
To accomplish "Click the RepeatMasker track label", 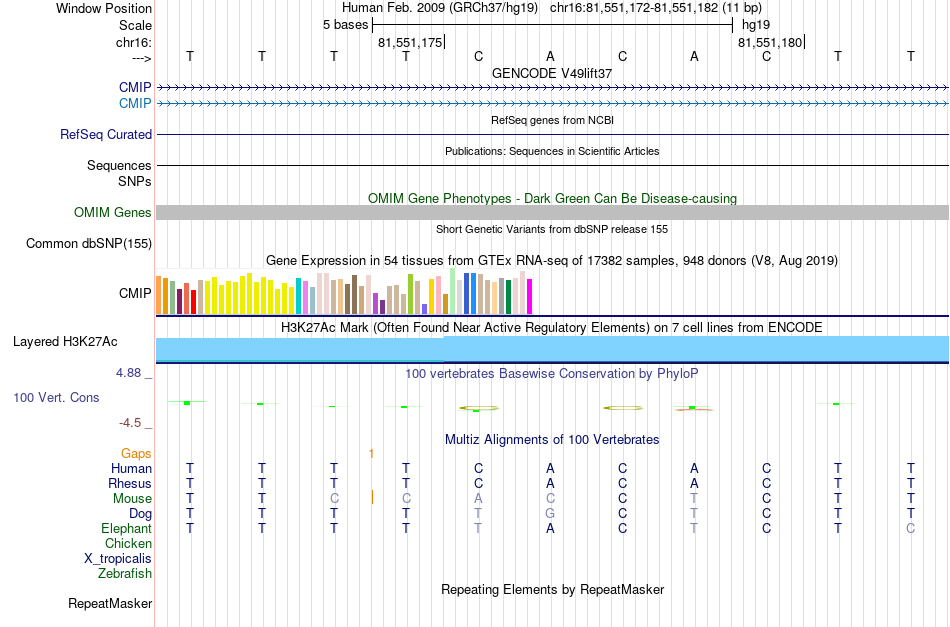I will (x=110, y=603).
